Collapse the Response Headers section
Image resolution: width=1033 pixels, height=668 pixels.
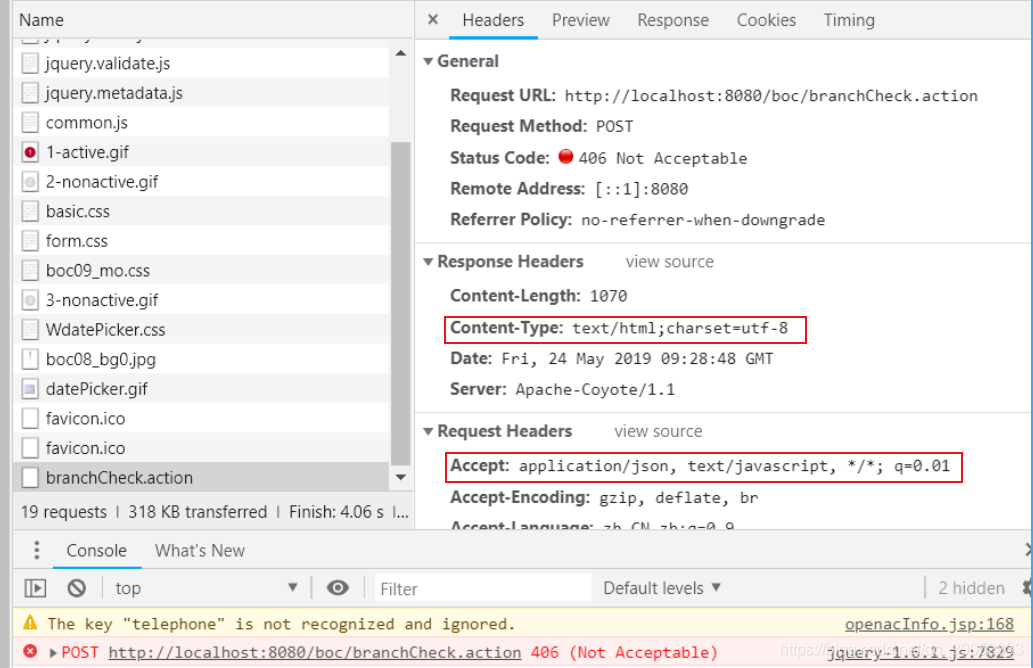[x=428, y=261]
